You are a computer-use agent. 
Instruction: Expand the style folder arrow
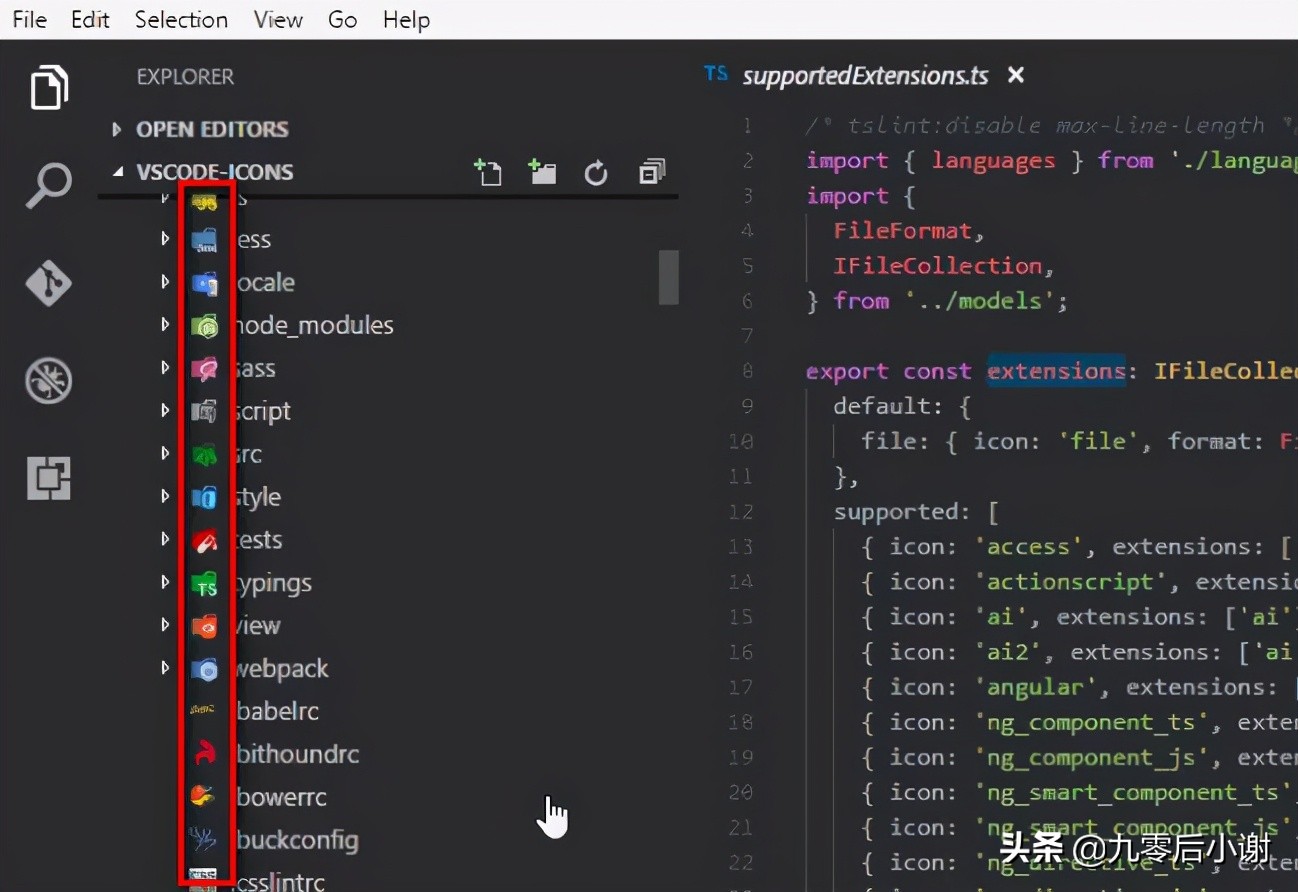point(165,496)
